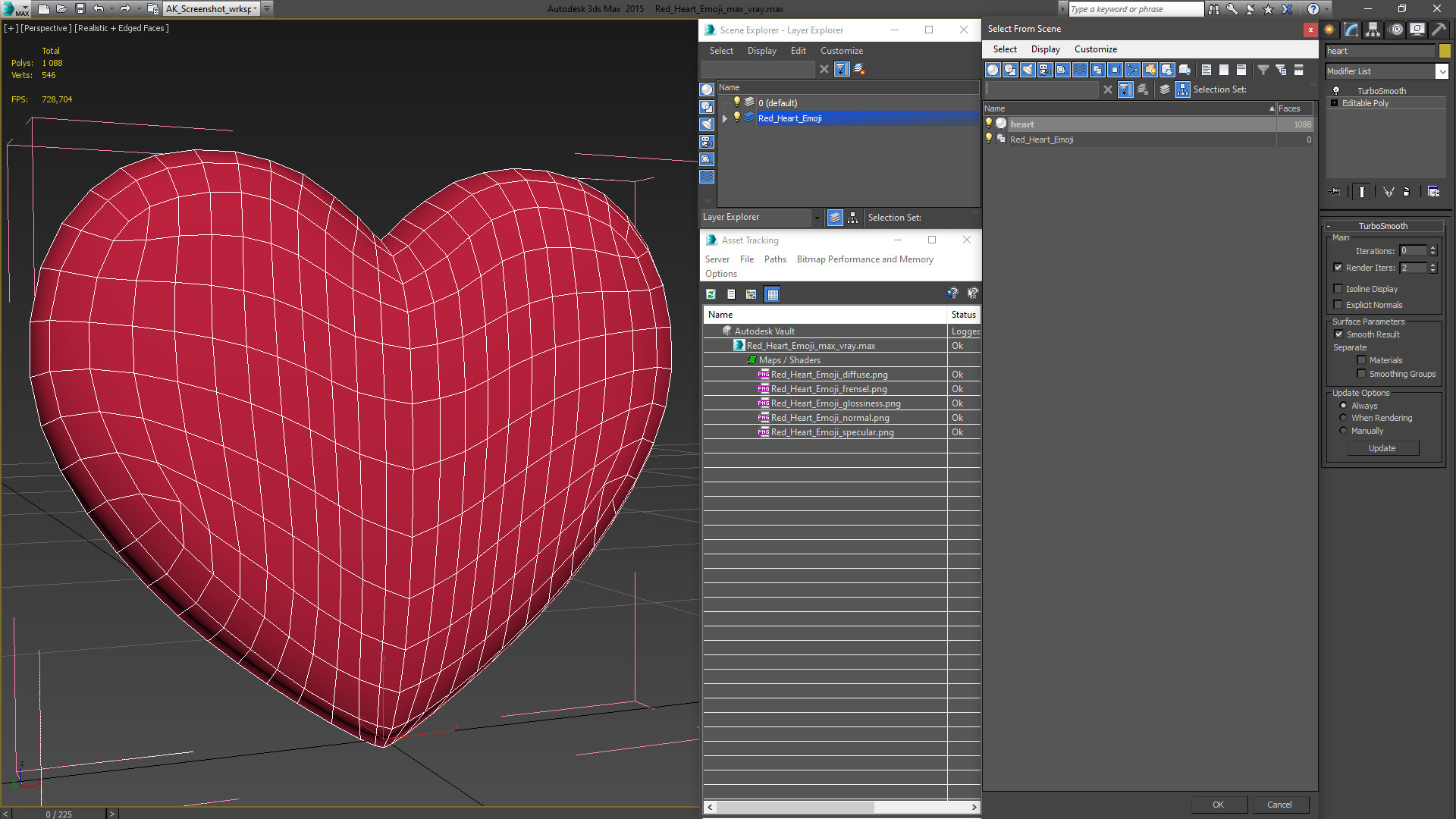Viewport: 1456px width, 819px height.
Task: Click Make Unique icon under modifier stack
Action: [1389, 192]
